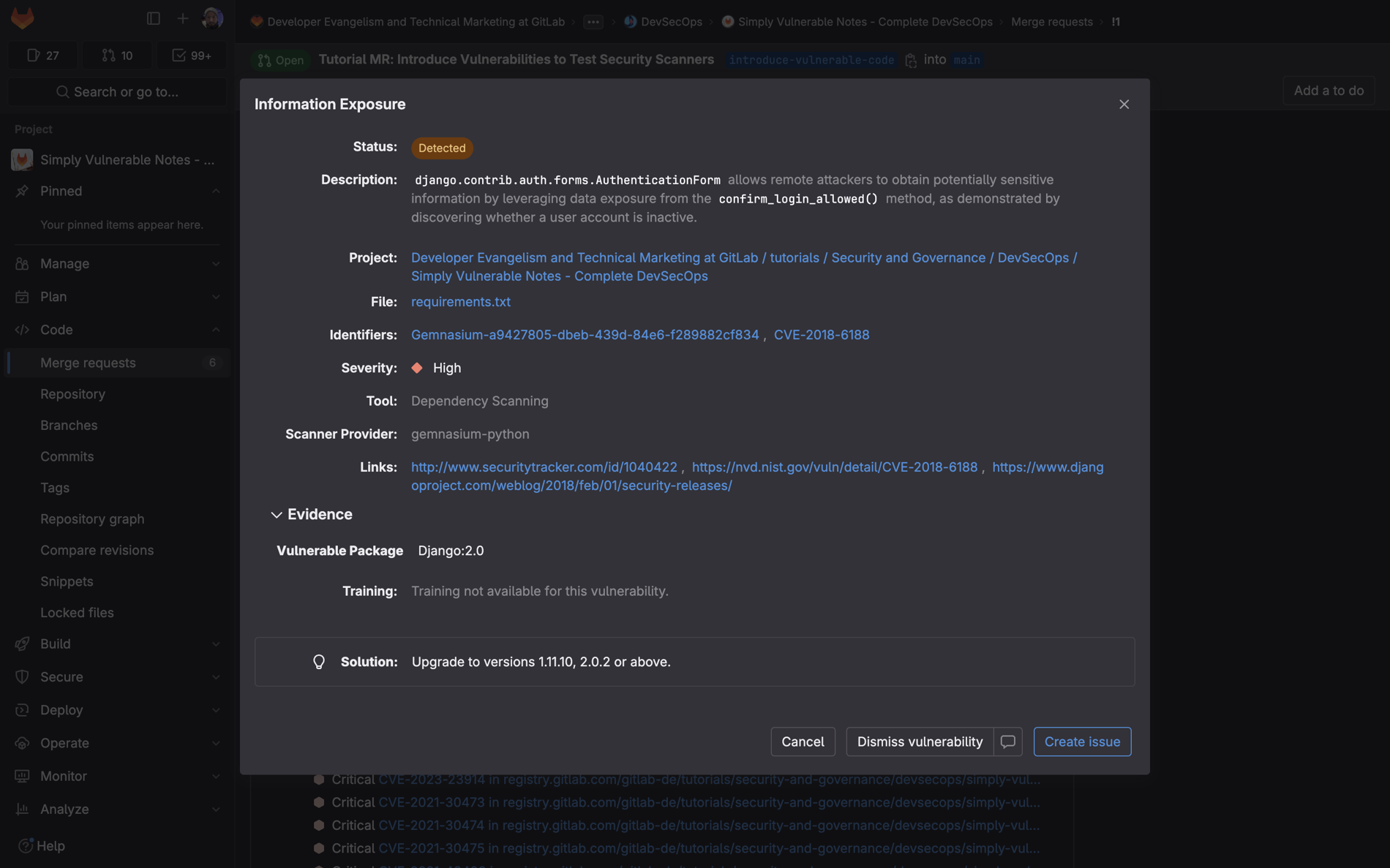This screenshot has height=868, width=1390.
Task: Open the assigned issues counter showing 27
Action: 43,56
